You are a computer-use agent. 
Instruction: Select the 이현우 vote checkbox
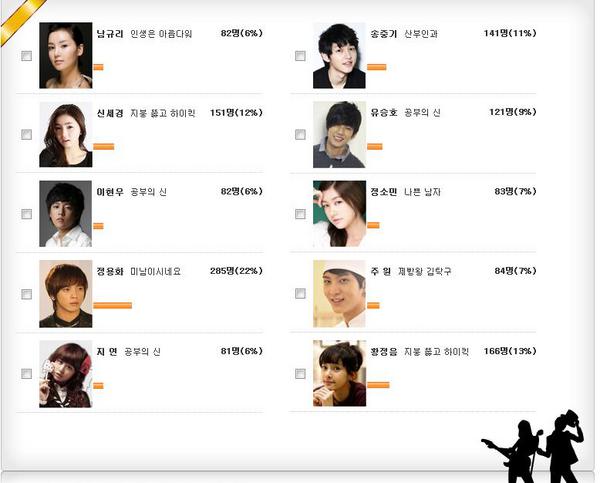coord(26,214)
